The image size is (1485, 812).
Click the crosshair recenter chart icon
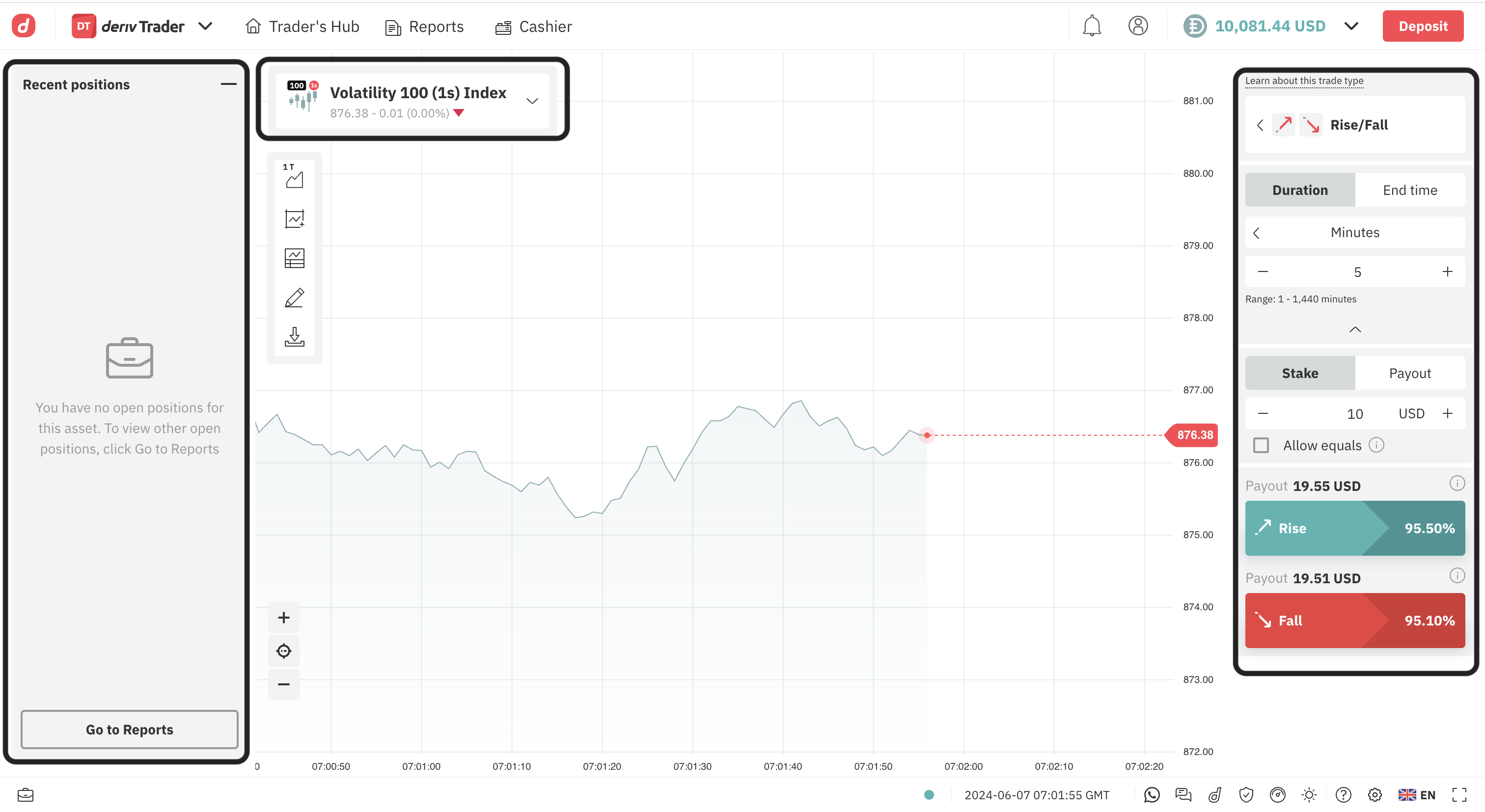(284, 651)
